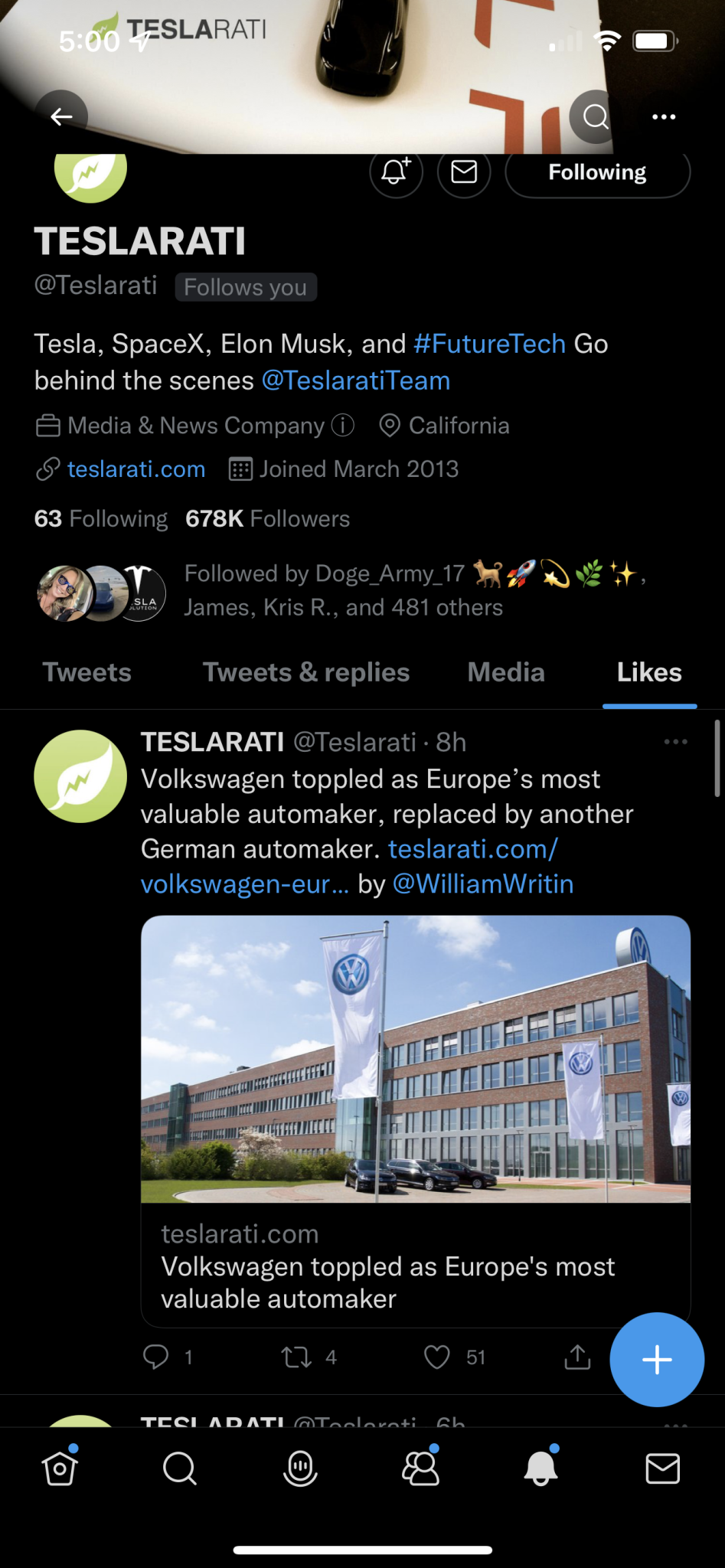Screen dimensions: 725x1568
Task: Compose a new tweet with plus button
Action: (657, 1360)
